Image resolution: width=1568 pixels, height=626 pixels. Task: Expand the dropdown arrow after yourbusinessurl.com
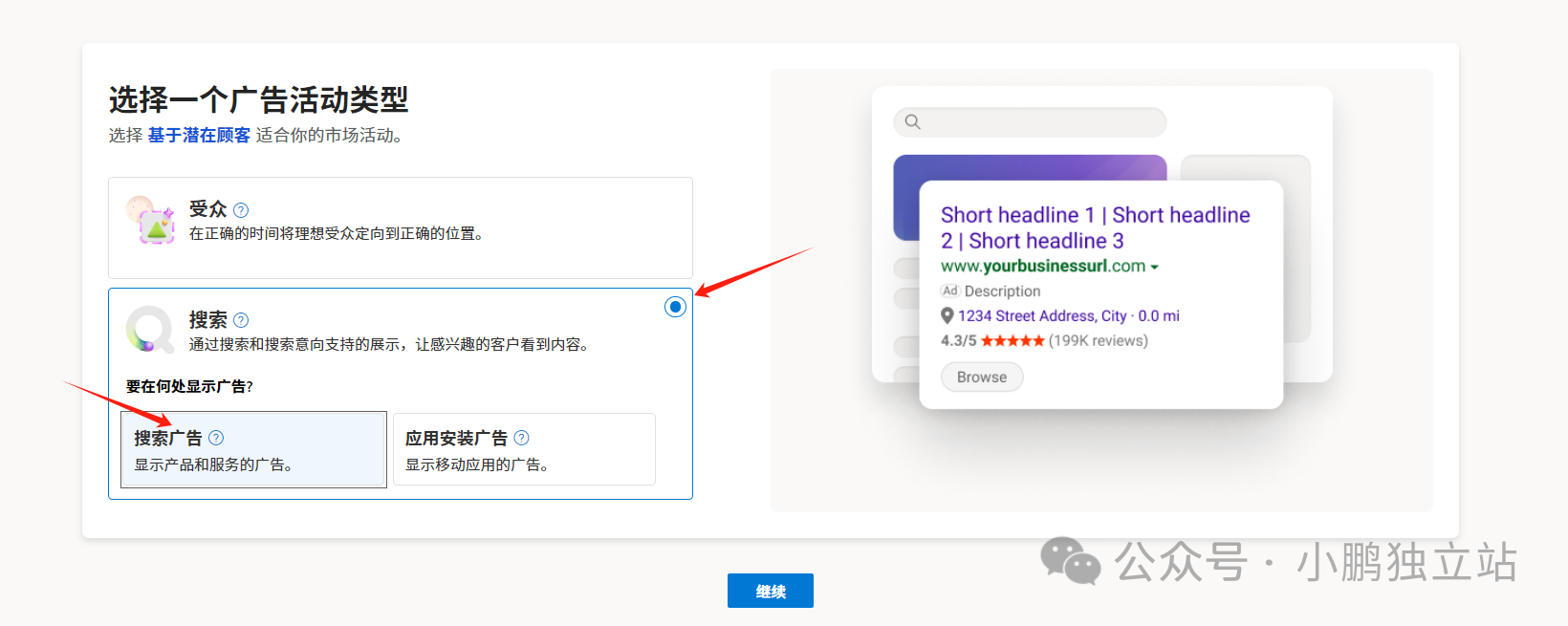pyautogui.click(x=1155, y=268)
